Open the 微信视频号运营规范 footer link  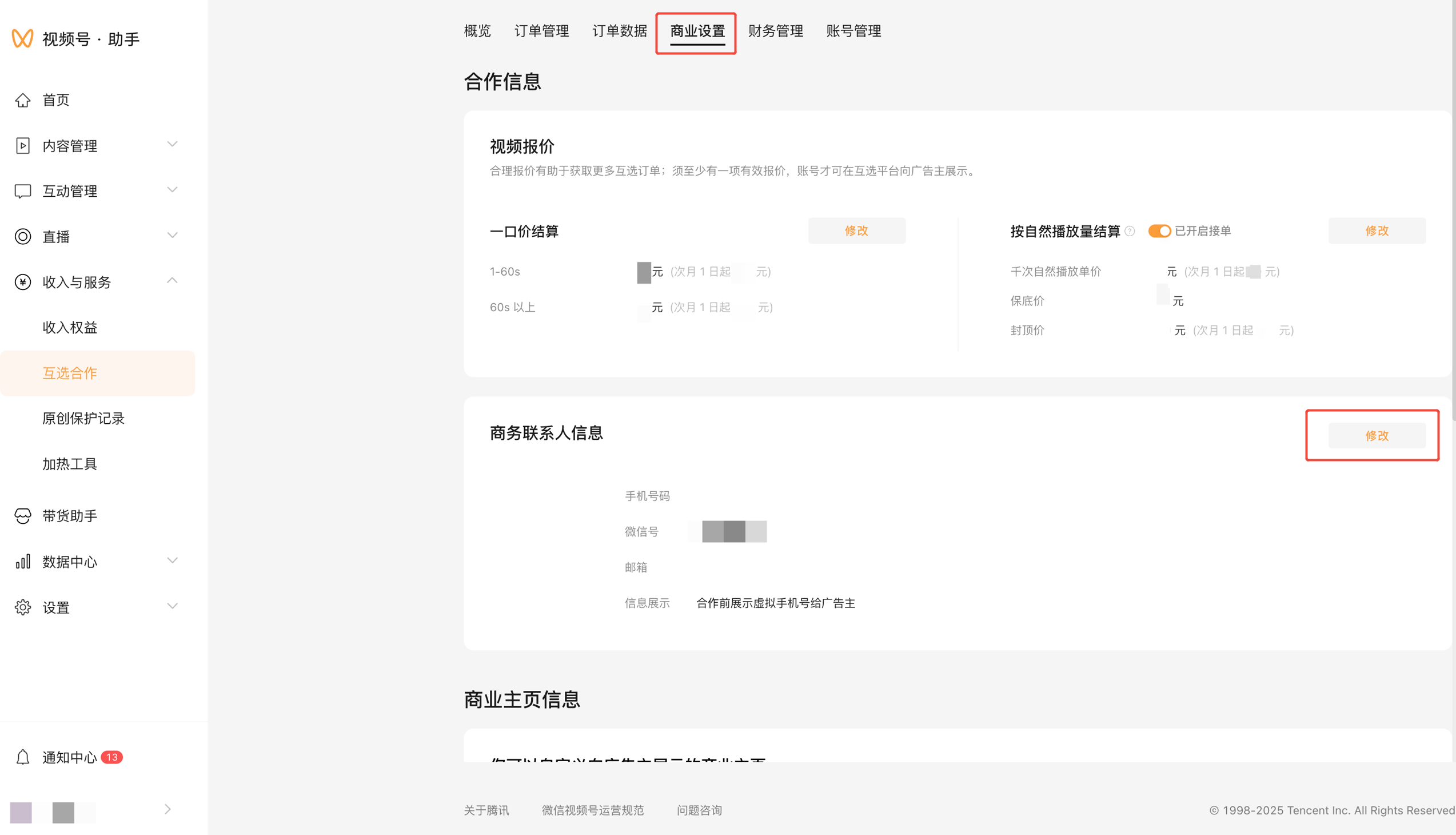point(592,810)
